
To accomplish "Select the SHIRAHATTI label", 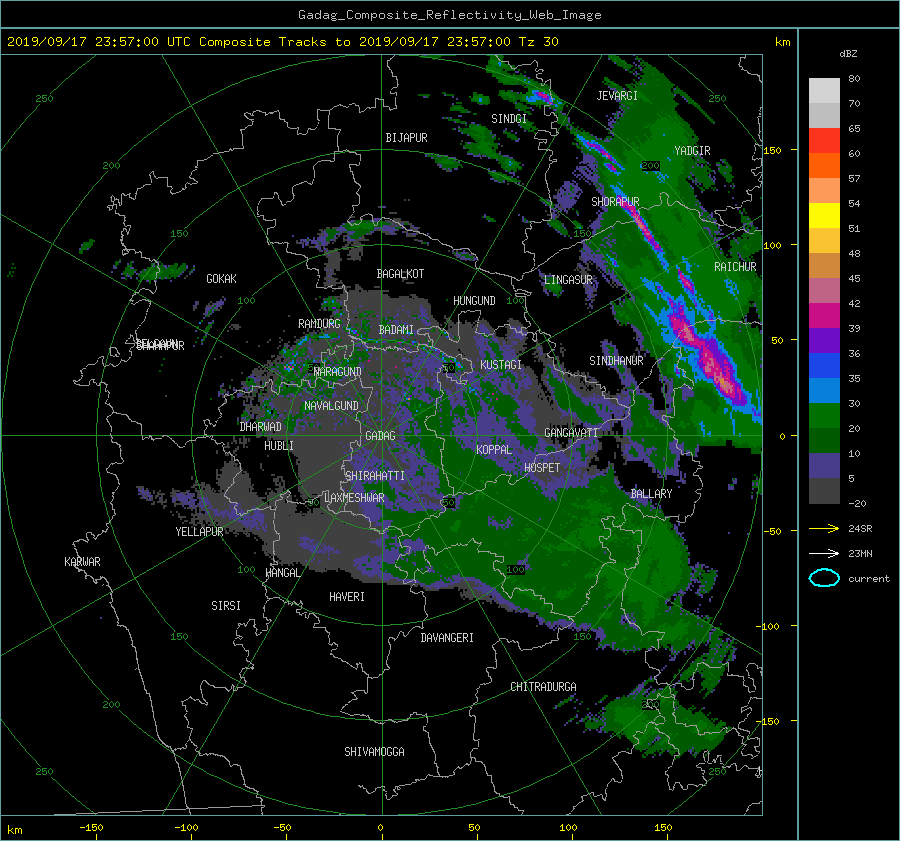I will [x=375, y=476].
